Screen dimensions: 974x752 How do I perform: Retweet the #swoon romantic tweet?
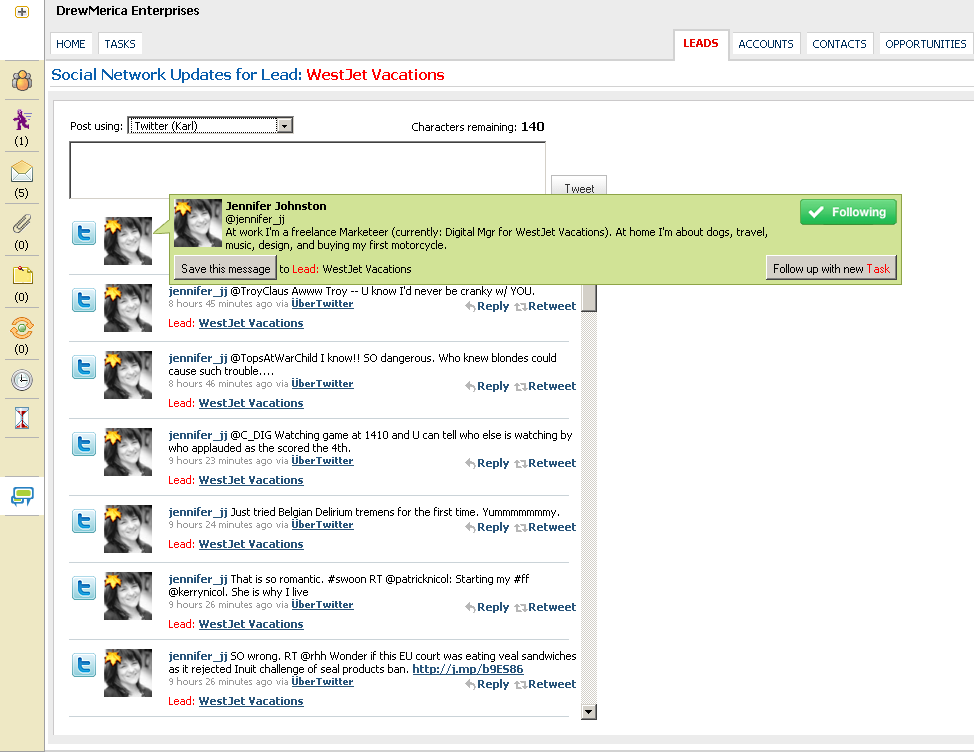pyautogui.click(x=545, y=607)
